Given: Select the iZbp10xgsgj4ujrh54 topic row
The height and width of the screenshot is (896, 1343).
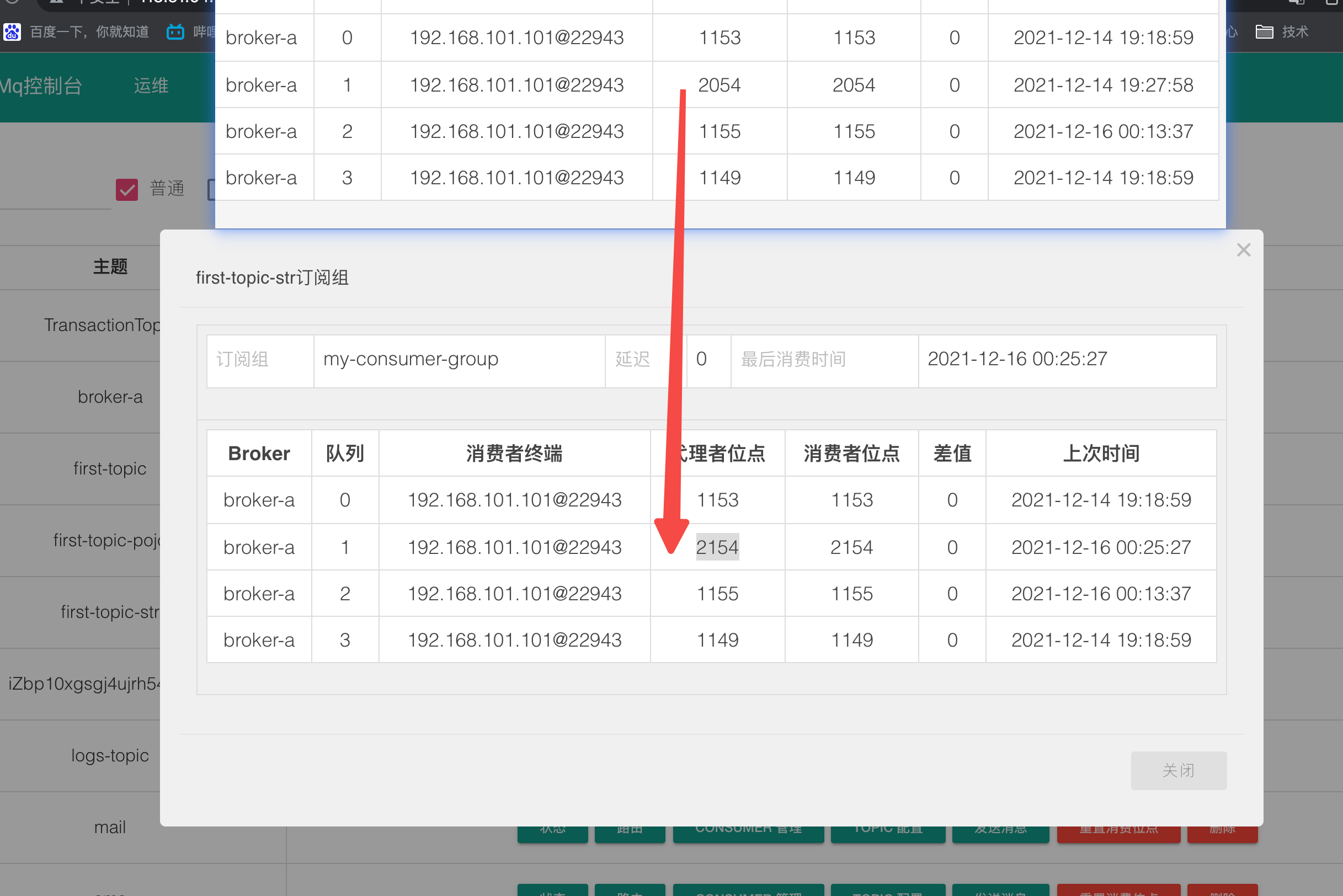Looking at the screenshot, I should pyautogui.click(x=84, y=684).
